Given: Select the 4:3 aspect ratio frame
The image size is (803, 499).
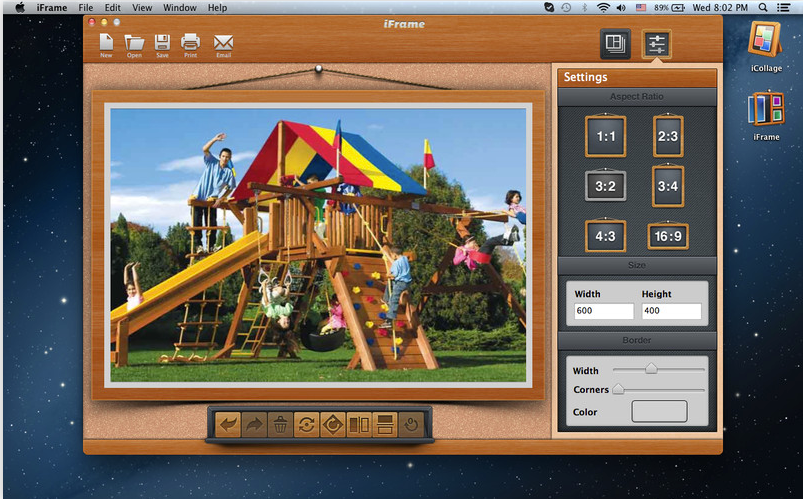Looking at the screenshot, I should coord(605,236).
